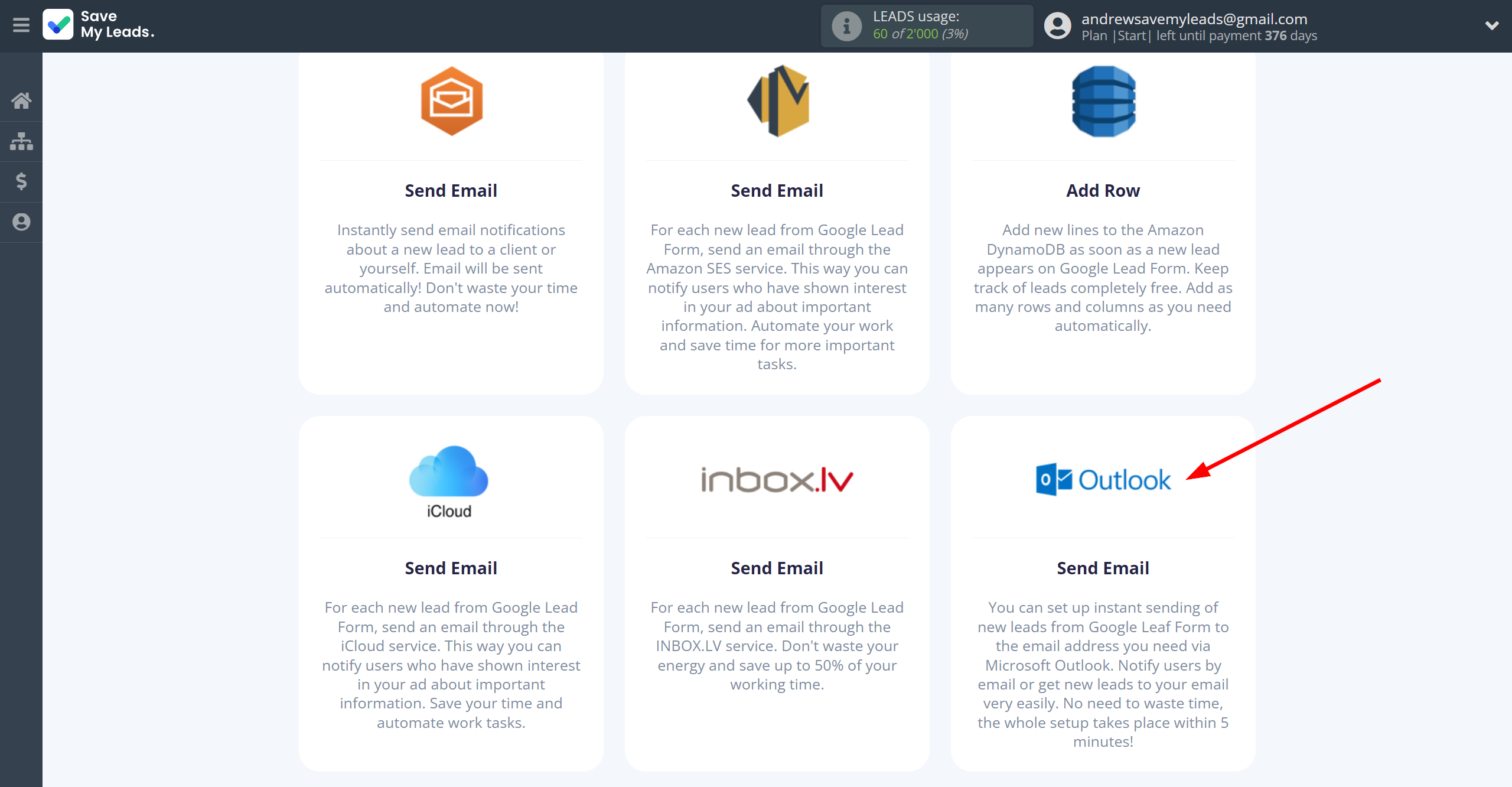This screenshot has width=1512, height=787.
Task: Click the iCloud card description text
Action: click(x=451, y=665)
